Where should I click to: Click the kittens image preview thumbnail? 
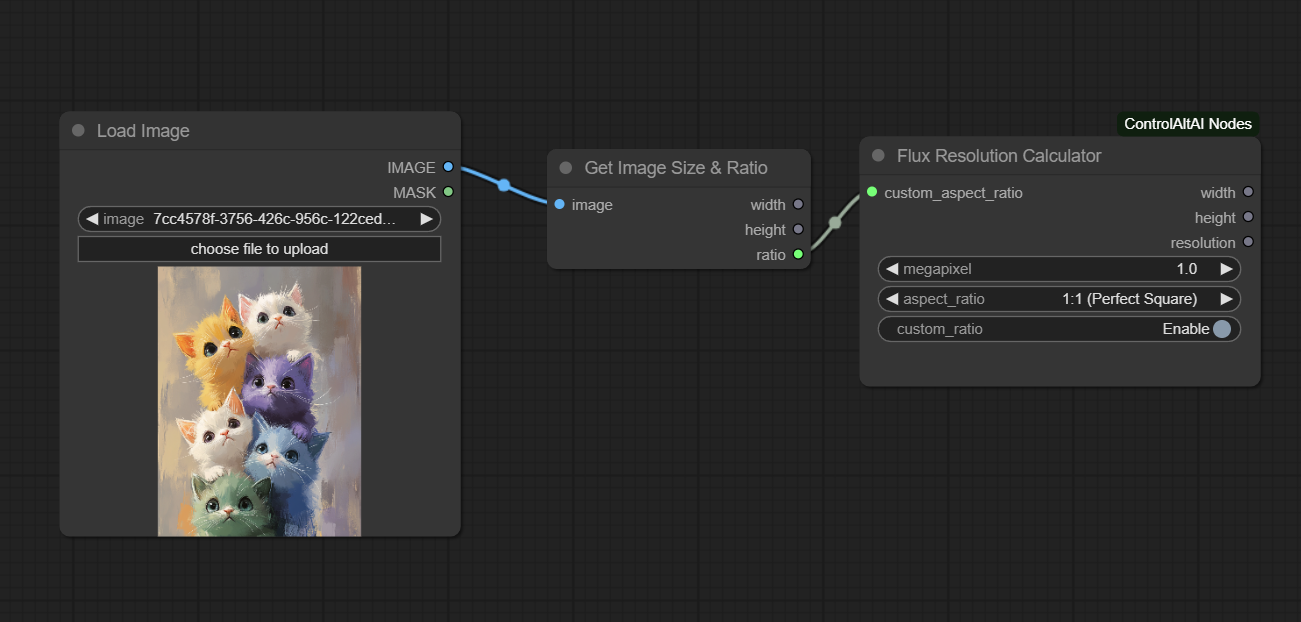259,401
